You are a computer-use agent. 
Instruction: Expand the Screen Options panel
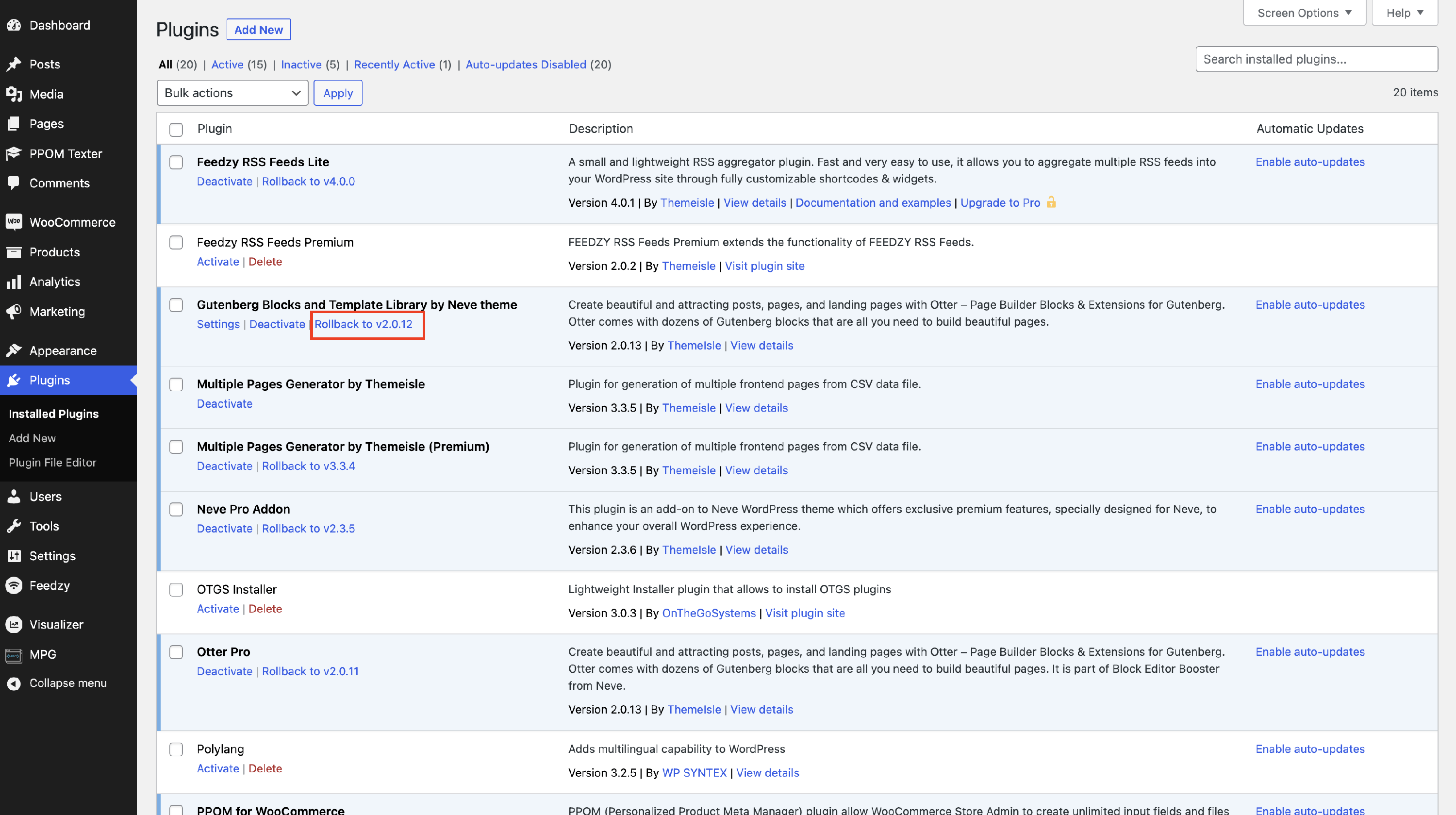click(x=1304, y=13)
